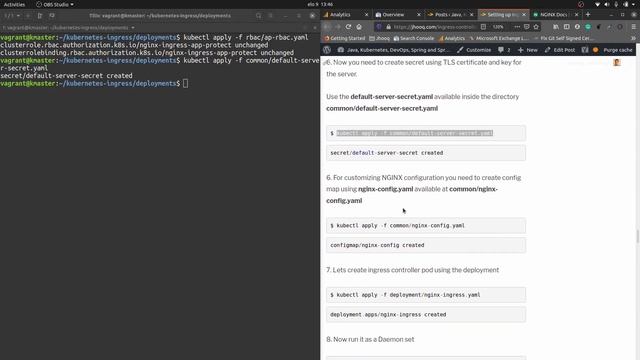Click 'kubectl apply -f deployment/nginx-ingress.yaml' code
The height and width of the screenshot is (360, 640).
(x=426, y=295)
